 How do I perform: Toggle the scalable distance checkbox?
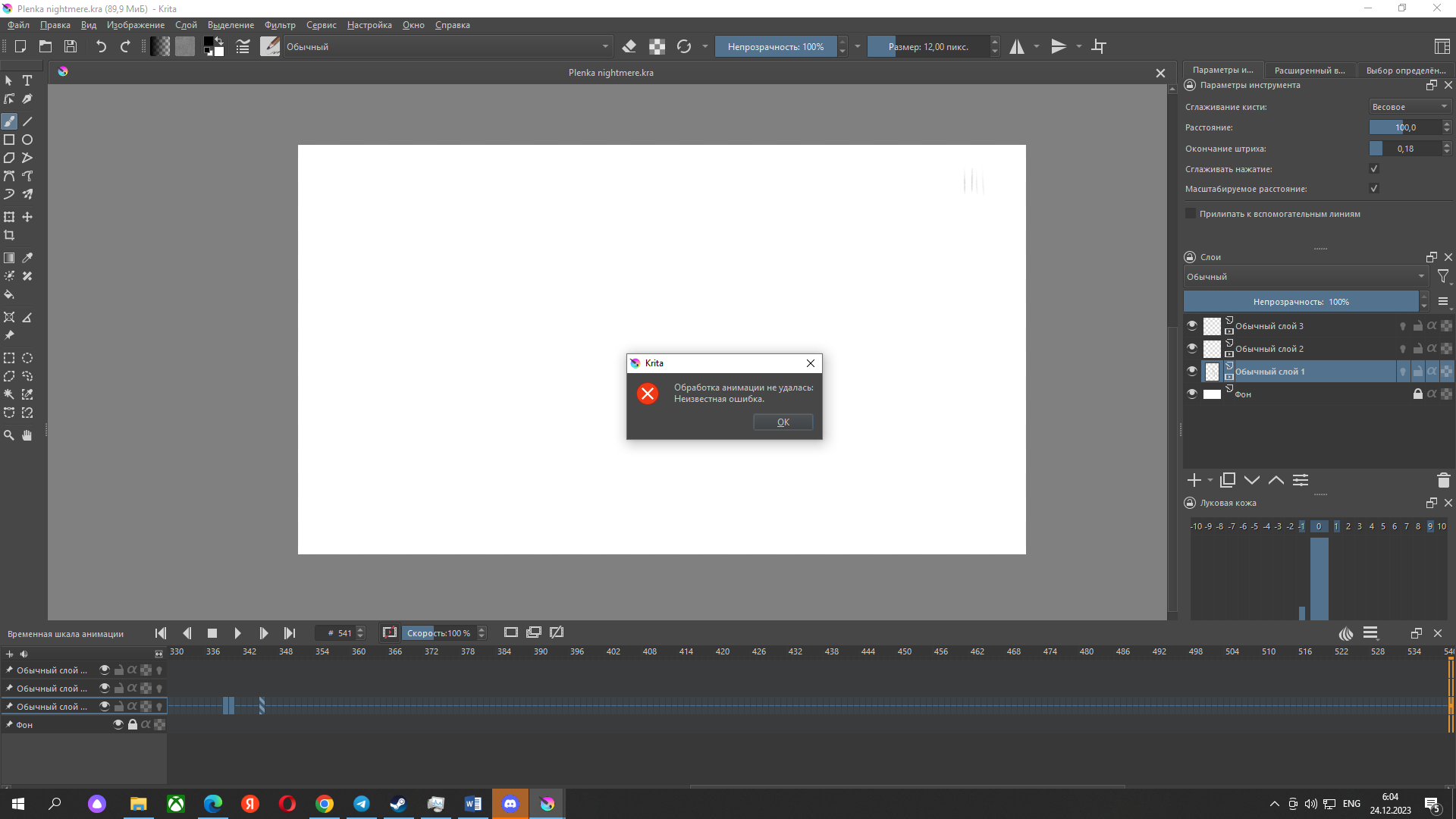click(1374, 188)
